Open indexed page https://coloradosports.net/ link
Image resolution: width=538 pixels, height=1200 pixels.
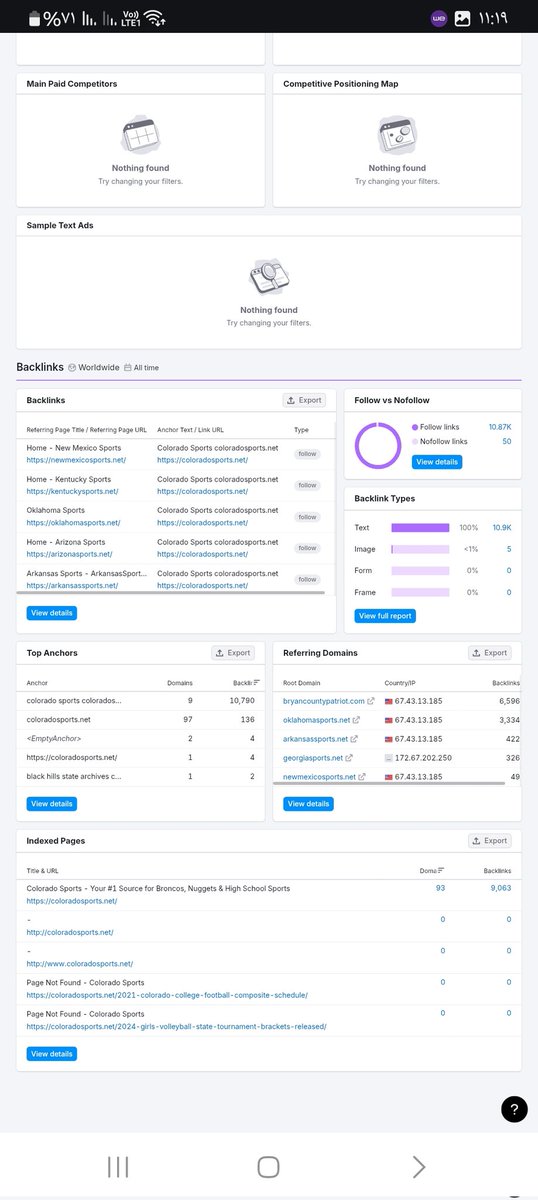click(x=72, y=901)
